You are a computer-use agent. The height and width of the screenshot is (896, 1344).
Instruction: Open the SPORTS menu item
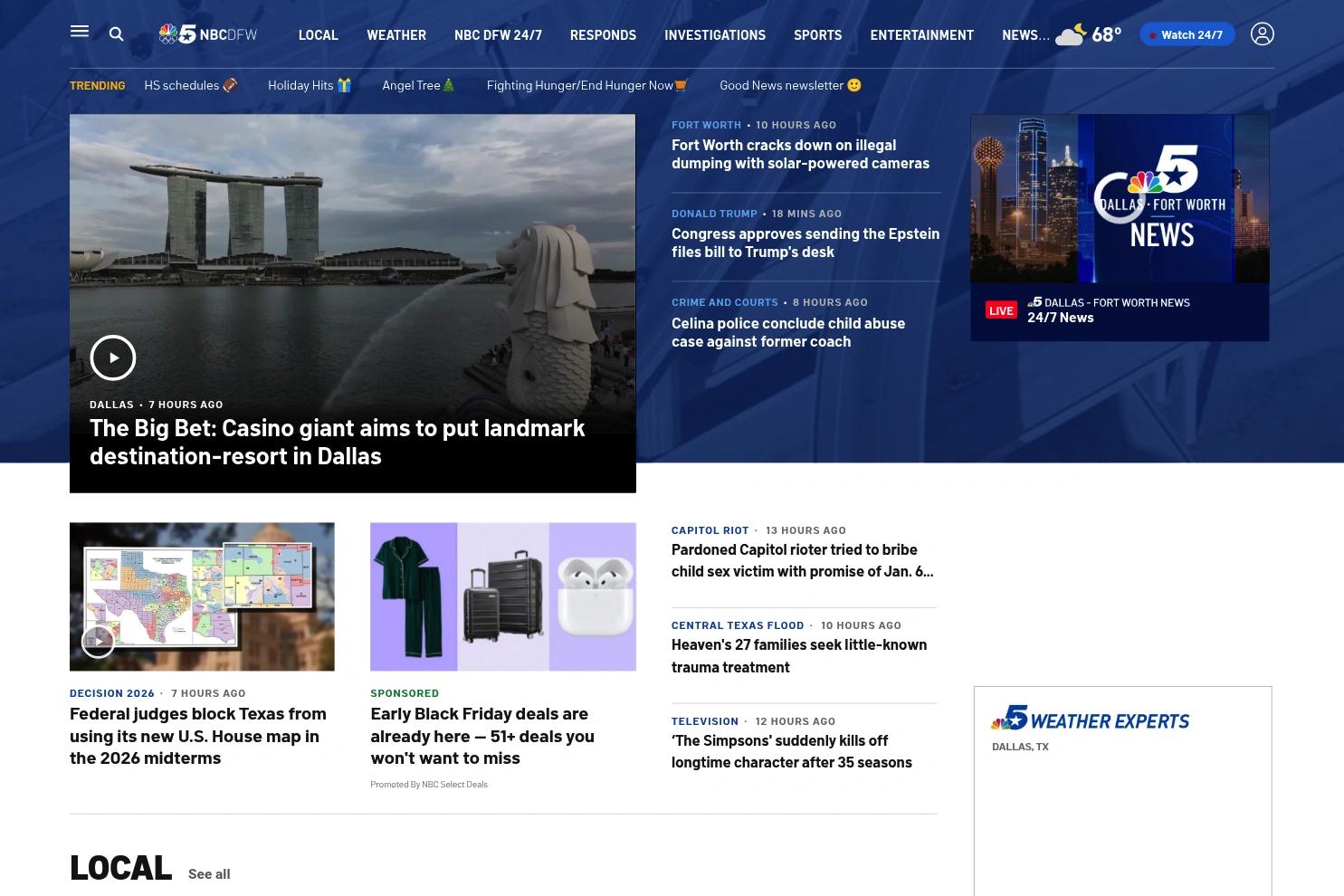pos(817,34)
